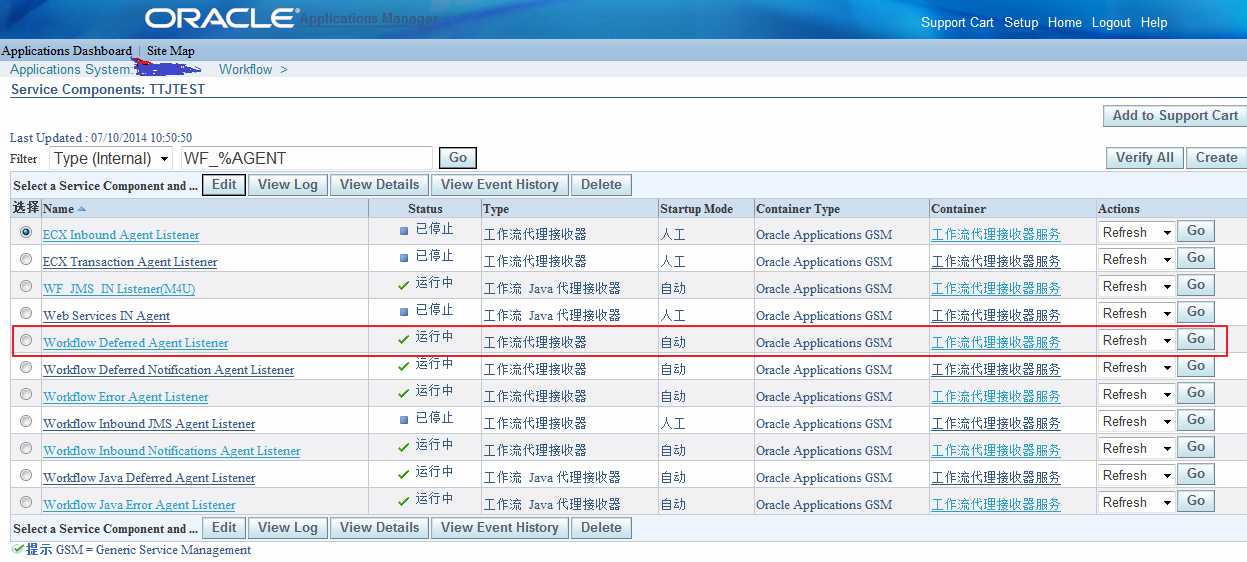Open Actions dropdown for Workflow Java Deferred Agent Listener

point(1136,475)
